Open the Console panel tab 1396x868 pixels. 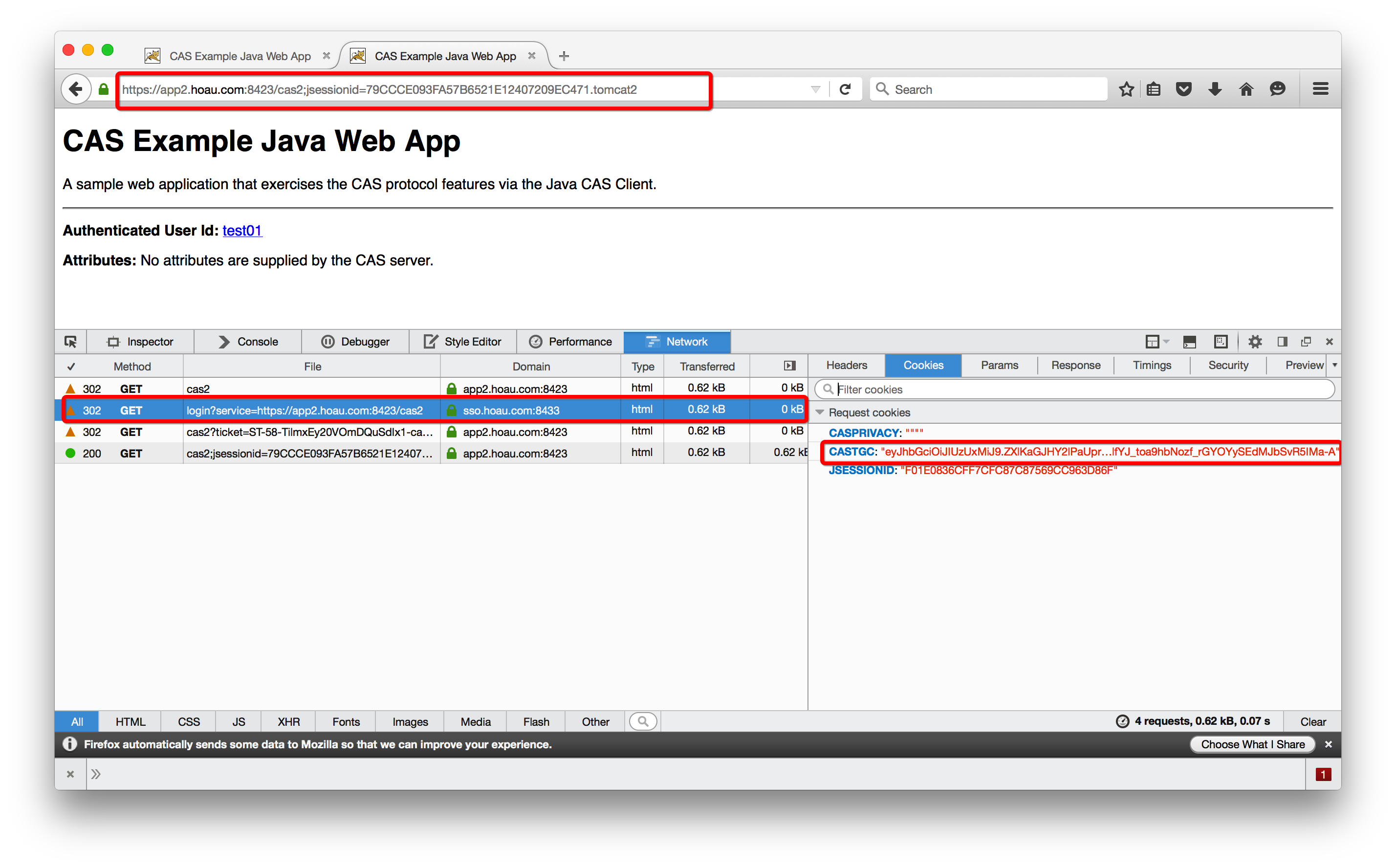[248, 342]
